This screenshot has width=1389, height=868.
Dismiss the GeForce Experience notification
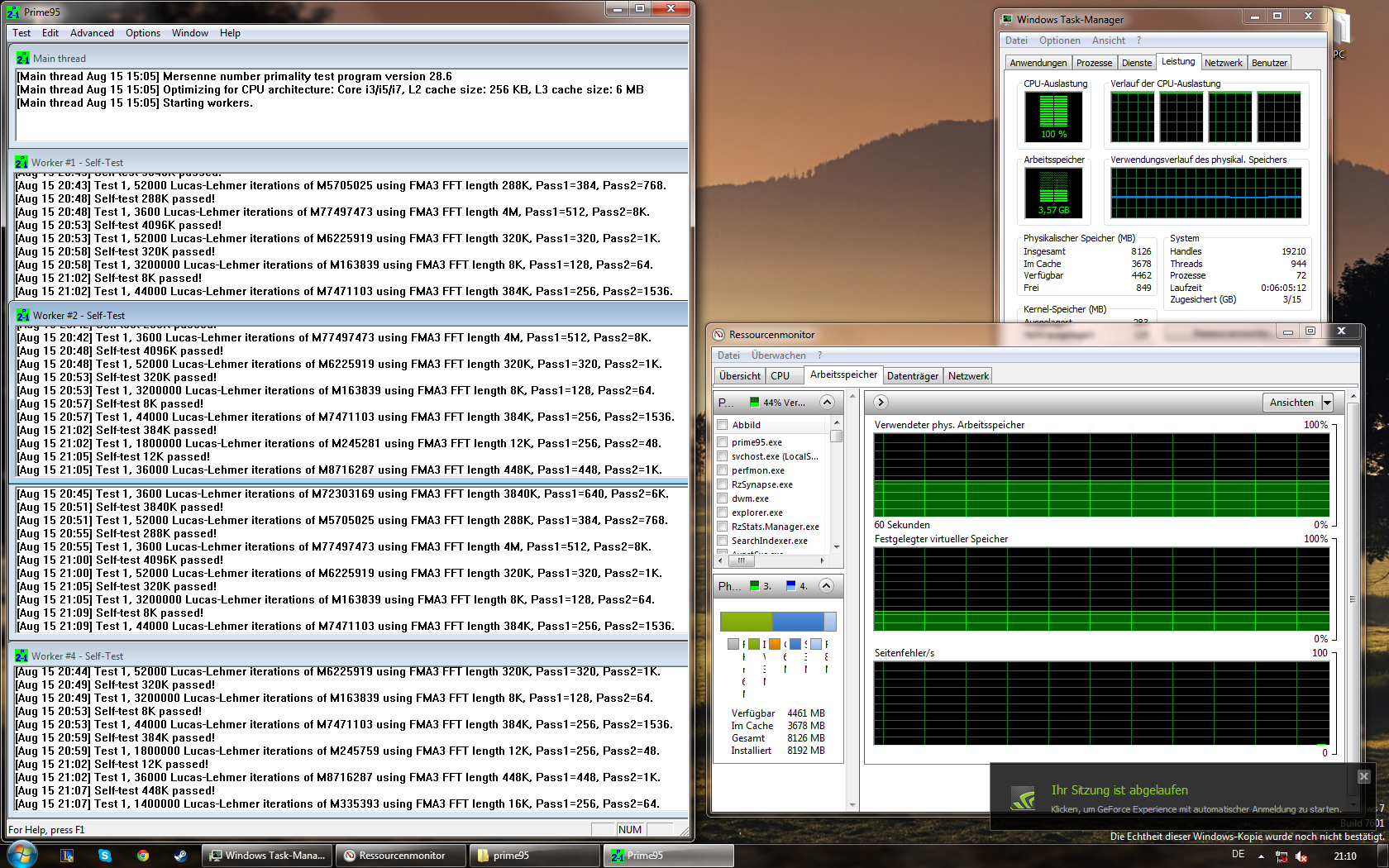click(x=1364, y=776)
